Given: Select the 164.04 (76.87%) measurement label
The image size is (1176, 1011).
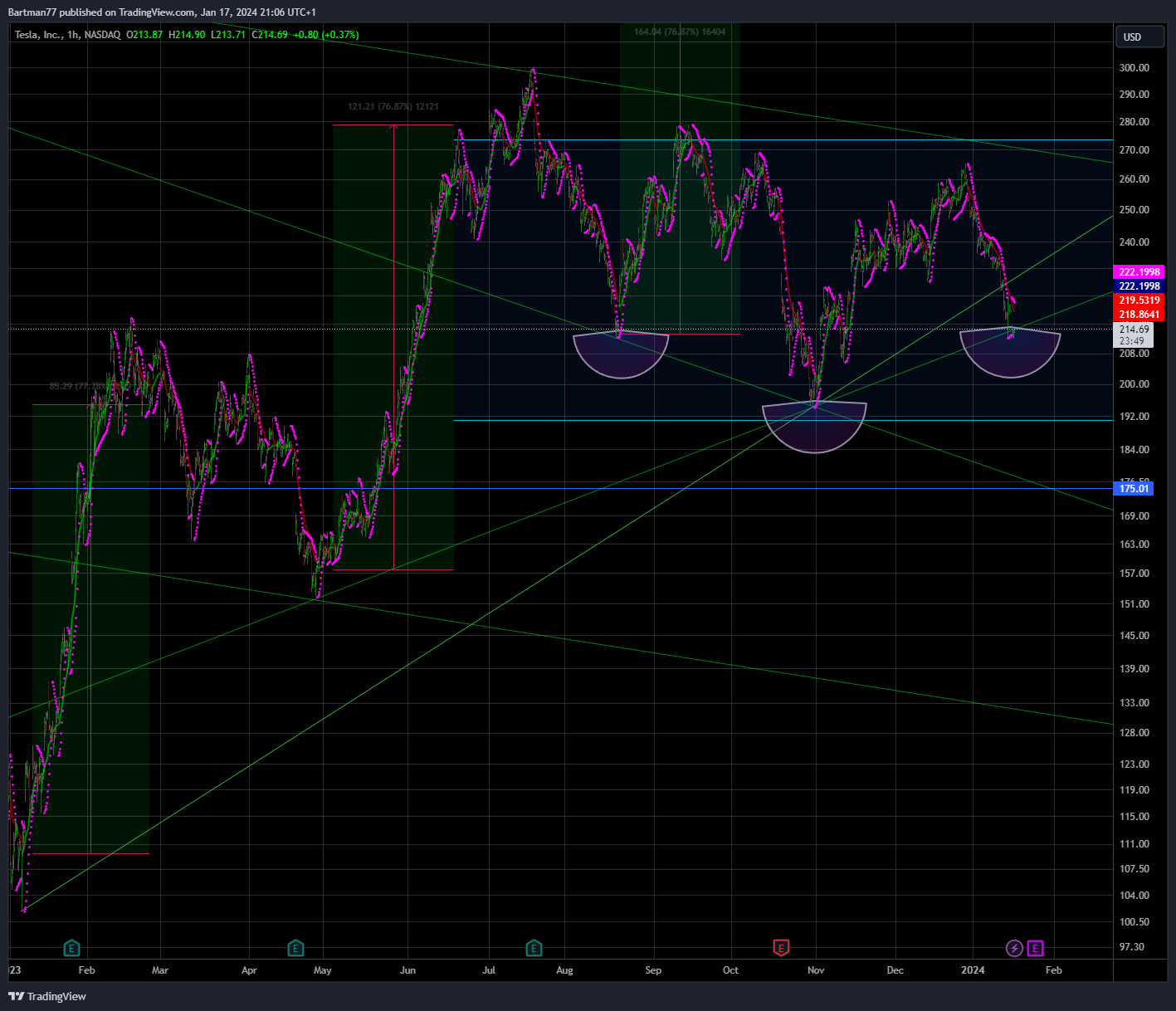Looking at the screenshot, I should point(680,32).
